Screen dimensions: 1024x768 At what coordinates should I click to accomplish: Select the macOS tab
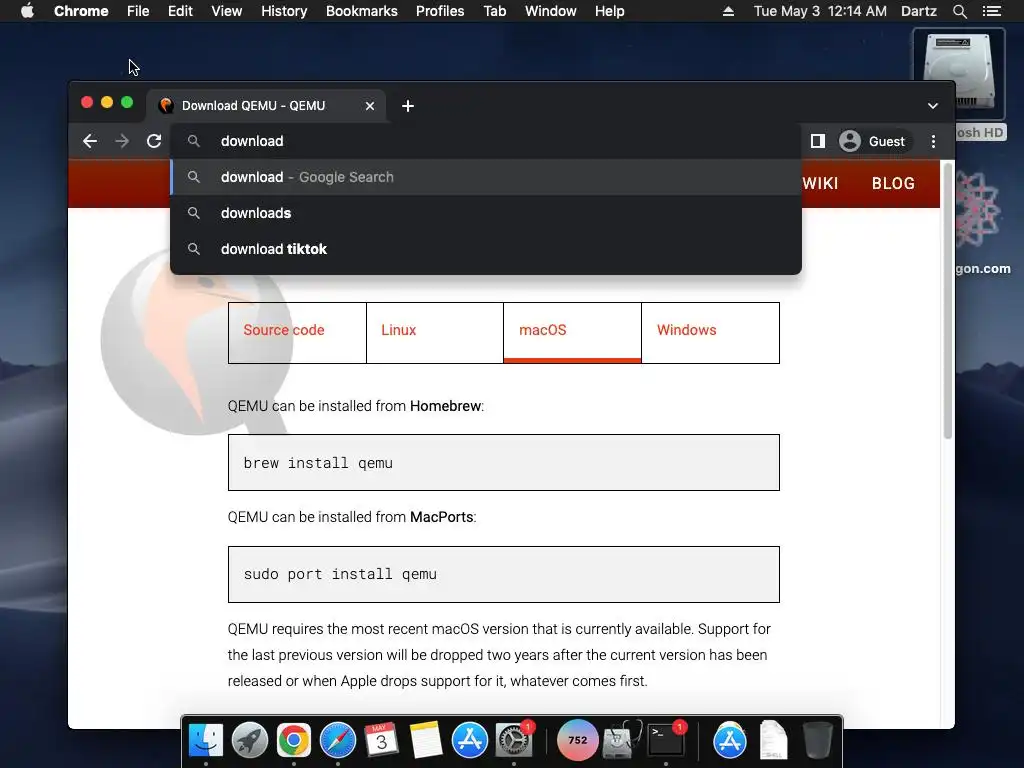572,332
